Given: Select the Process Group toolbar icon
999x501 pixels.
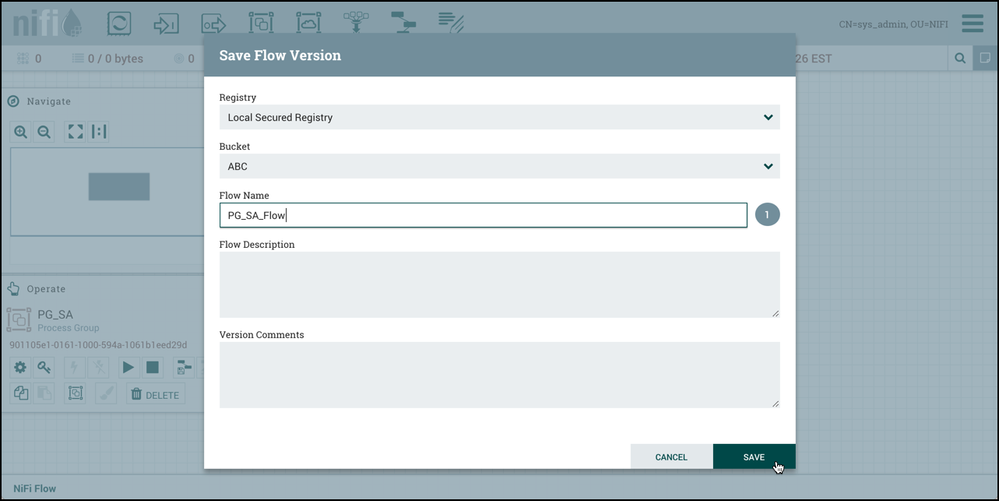Looking at the screenshot, I should point(261,24).
